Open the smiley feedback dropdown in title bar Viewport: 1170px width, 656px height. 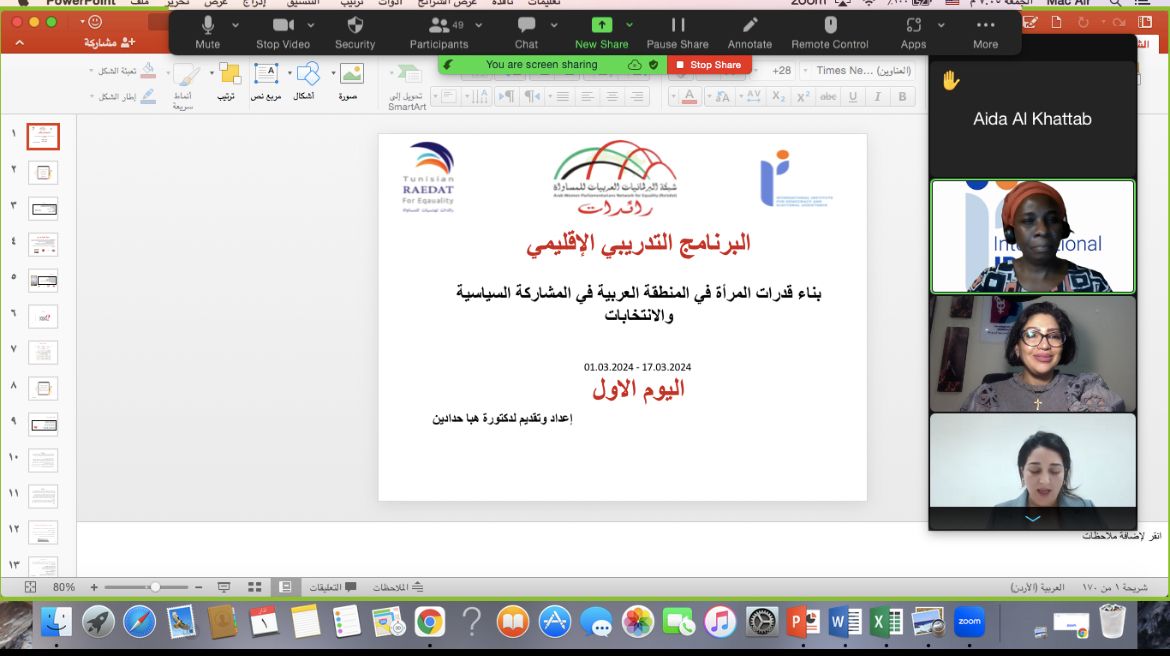click(91, 22)
